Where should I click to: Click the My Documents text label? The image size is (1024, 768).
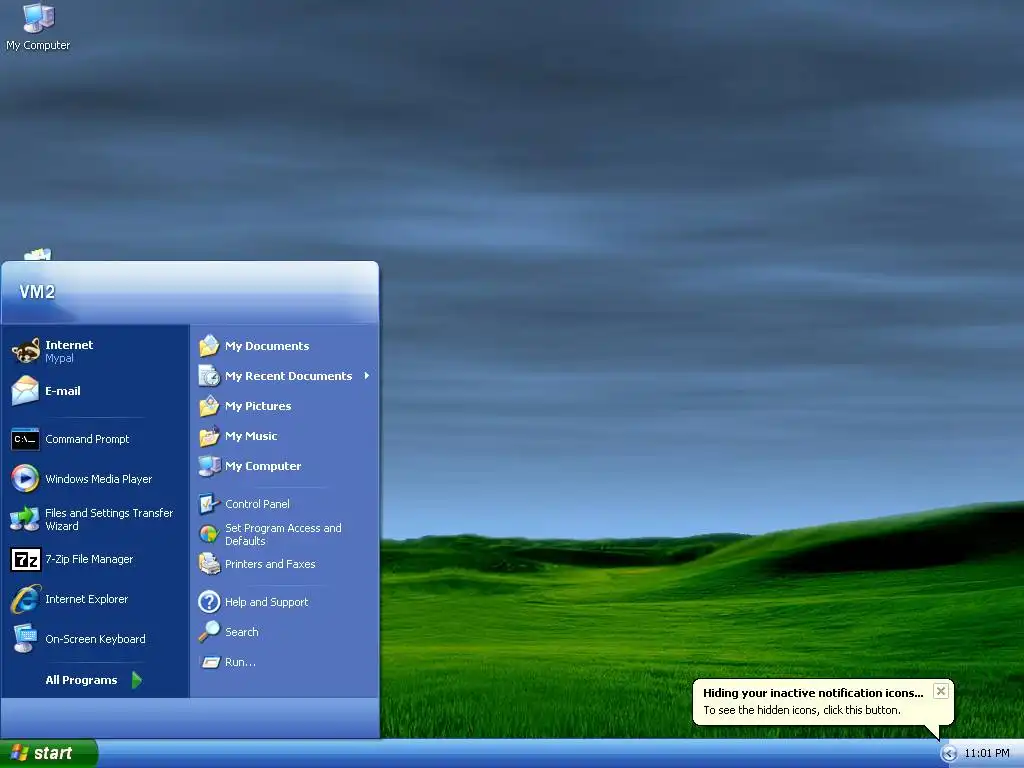pos(267,345)
